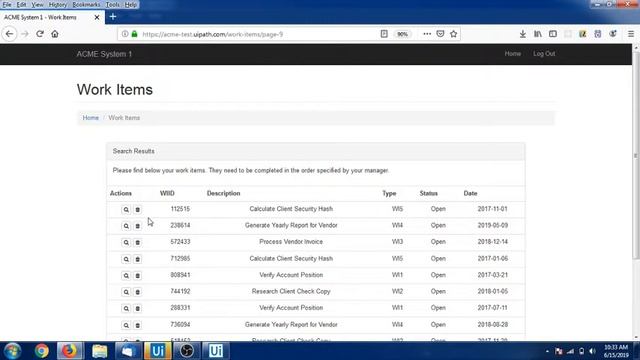Image resolution: width=640 pixels, height=360 pixels.
Task: Click trash icon for work item 744192
Action: [x=138, y=292]
